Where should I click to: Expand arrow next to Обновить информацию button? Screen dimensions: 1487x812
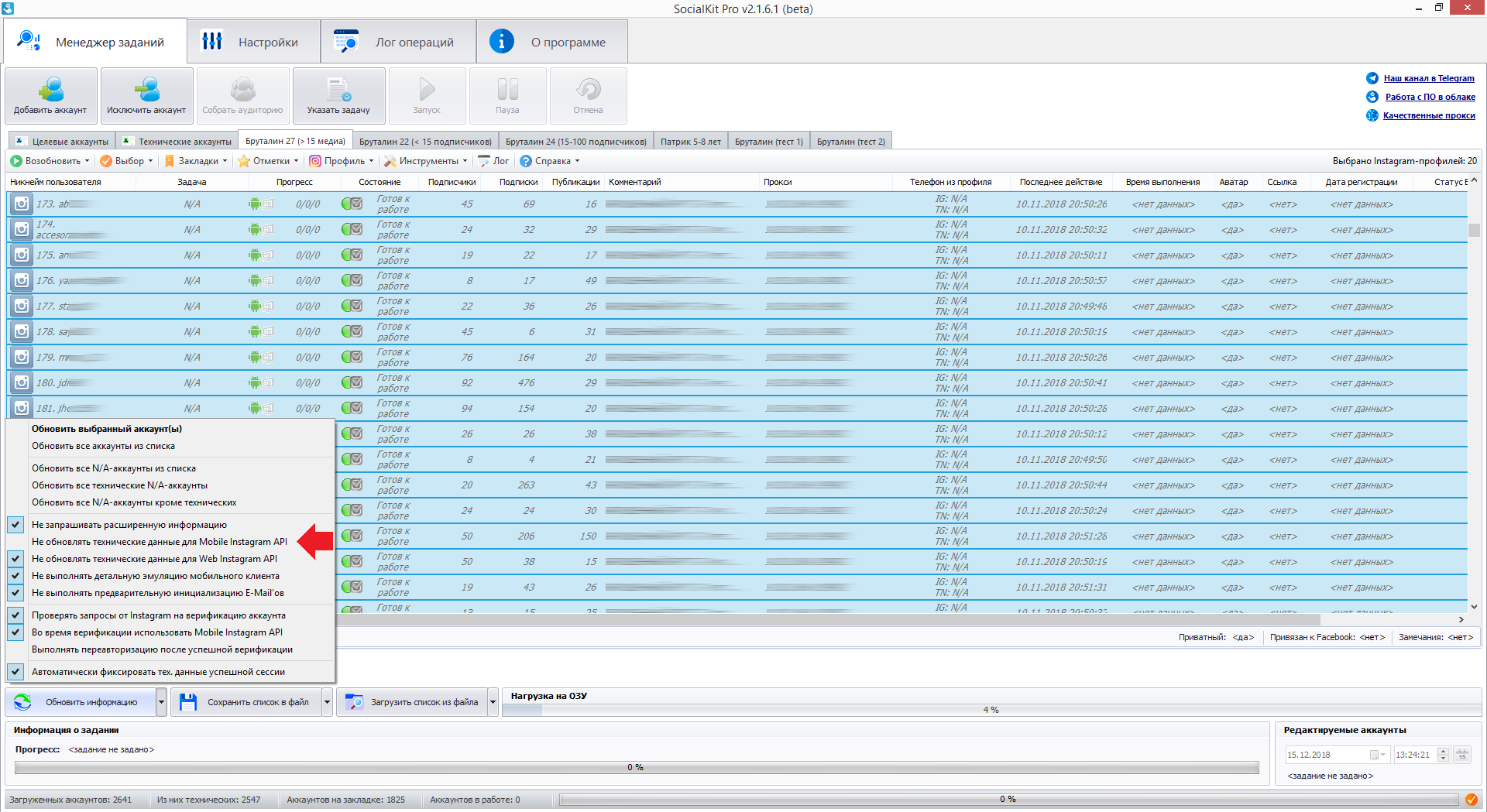[x=161, y=702]
